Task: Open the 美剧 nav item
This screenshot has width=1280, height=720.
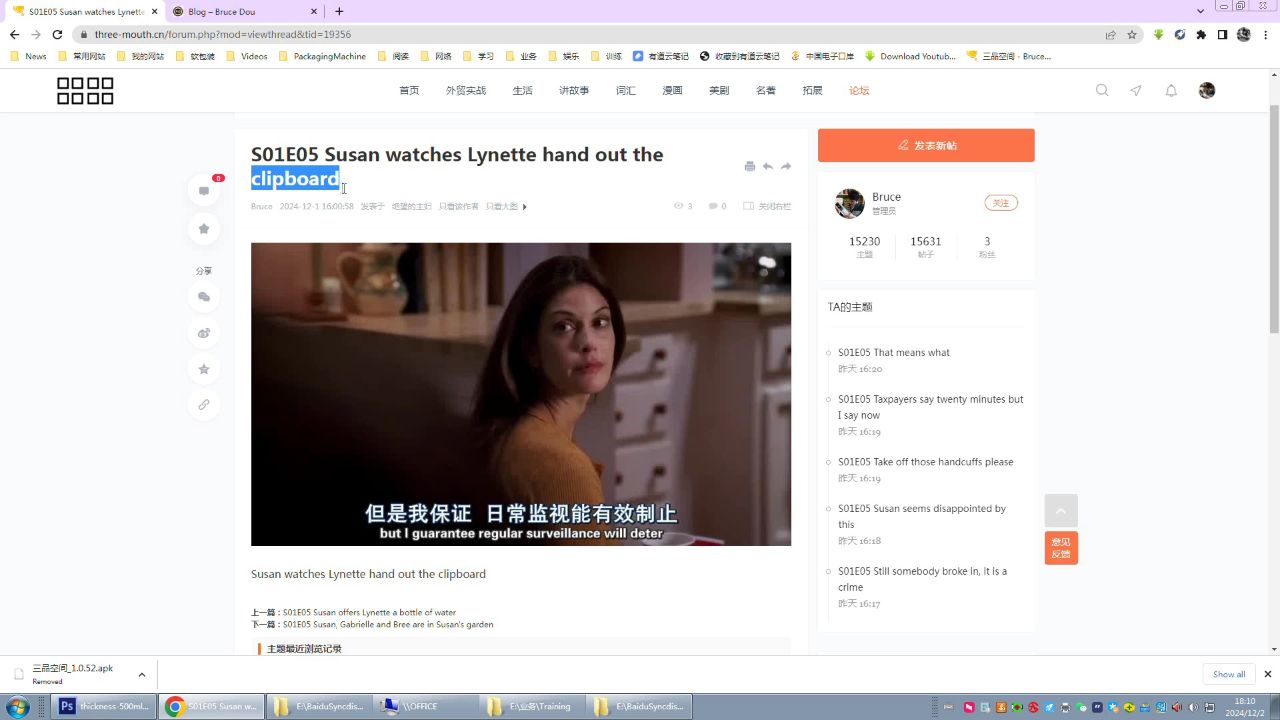Action: pyautogui.click(x=719, y=90)
